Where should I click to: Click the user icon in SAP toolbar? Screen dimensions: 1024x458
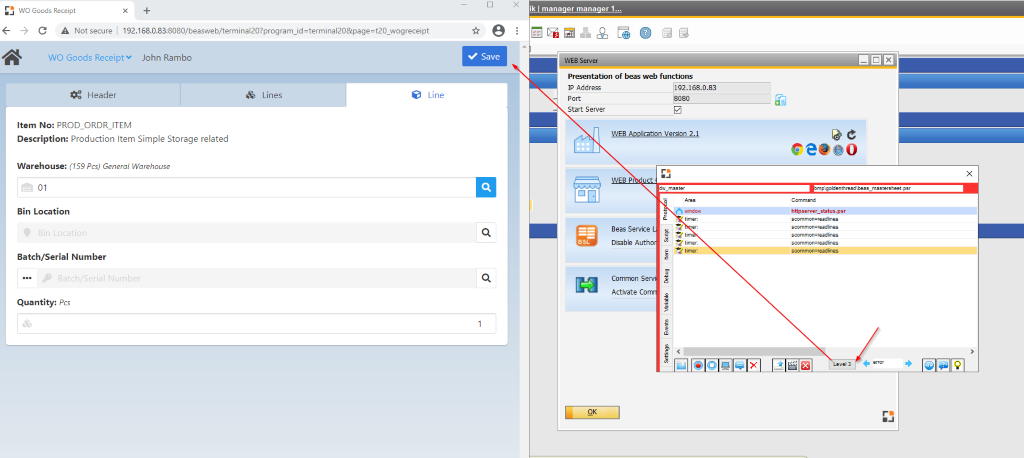tap(602, 32)
